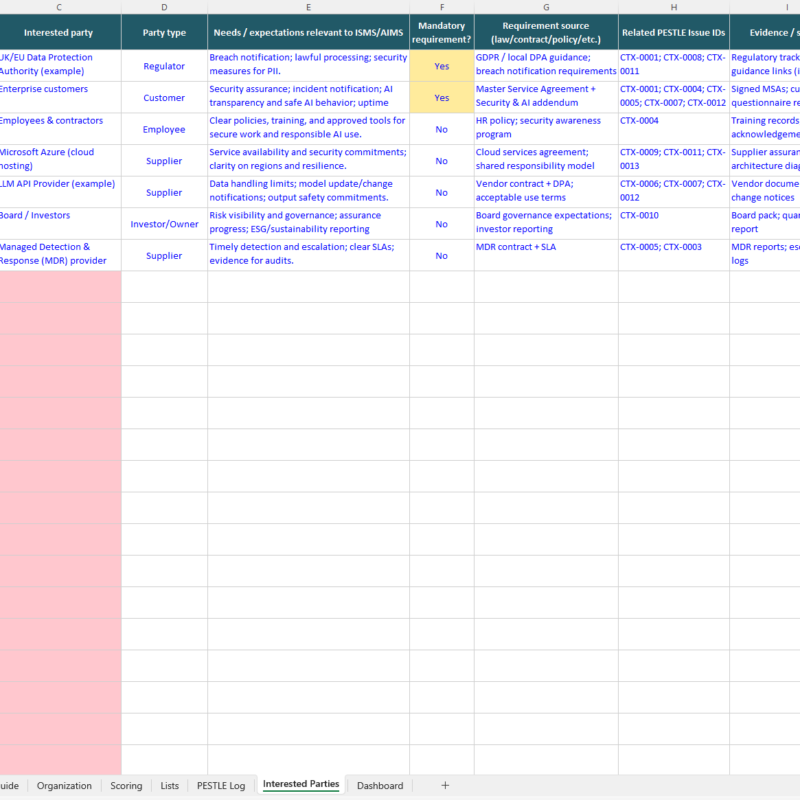
Task: Switch to the Dashboard tab
Action: tap(380, 785)
